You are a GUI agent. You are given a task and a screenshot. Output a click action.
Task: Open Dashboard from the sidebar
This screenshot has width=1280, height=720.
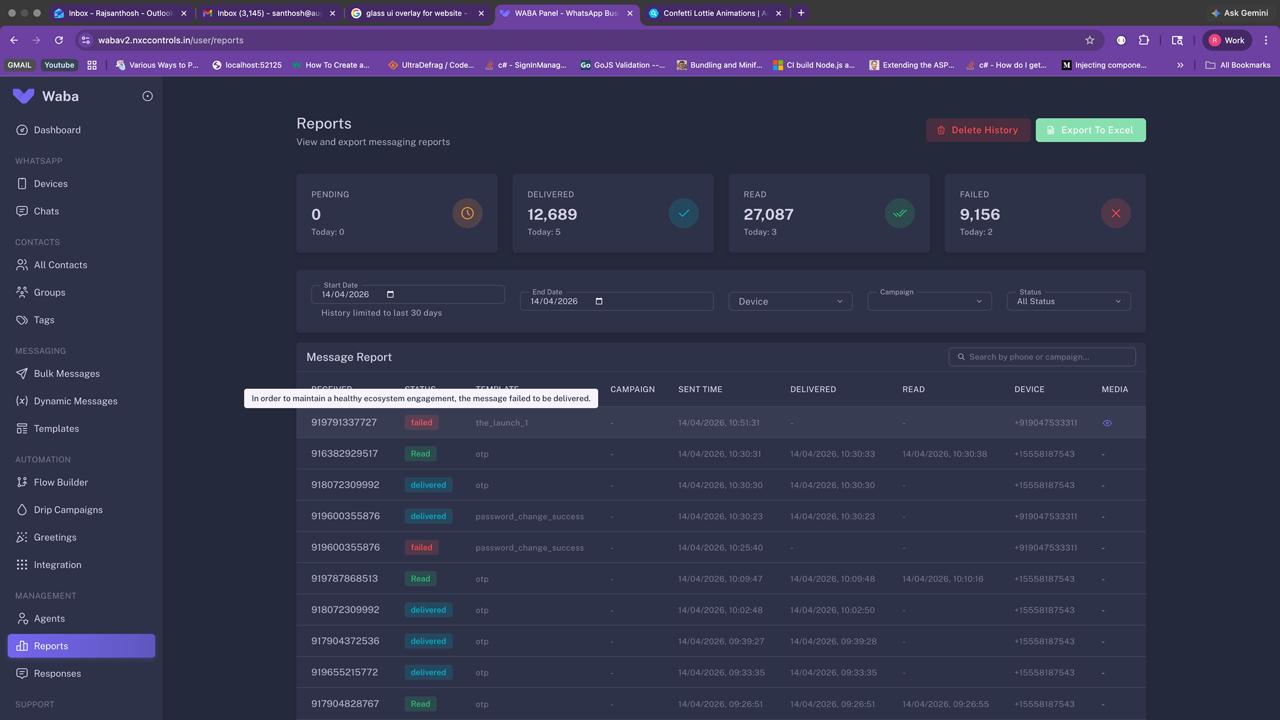(x=57, y=130)
